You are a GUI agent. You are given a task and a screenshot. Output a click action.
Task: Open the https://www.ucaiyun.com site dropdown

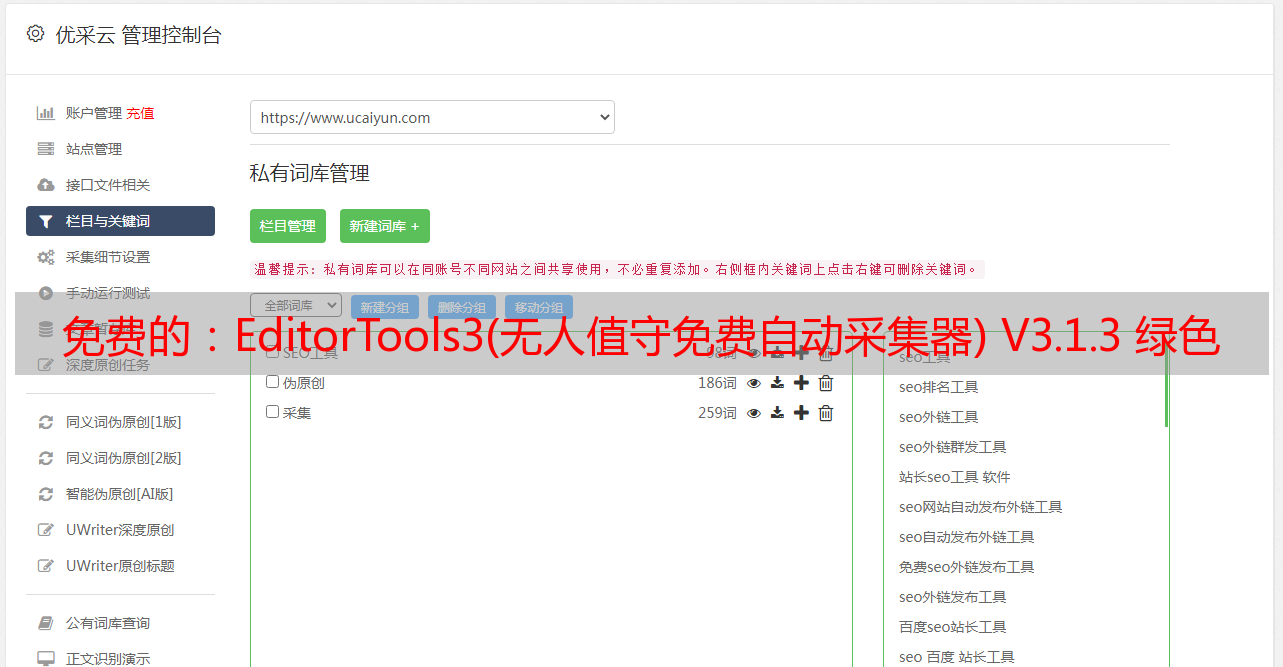pos(432,117)
